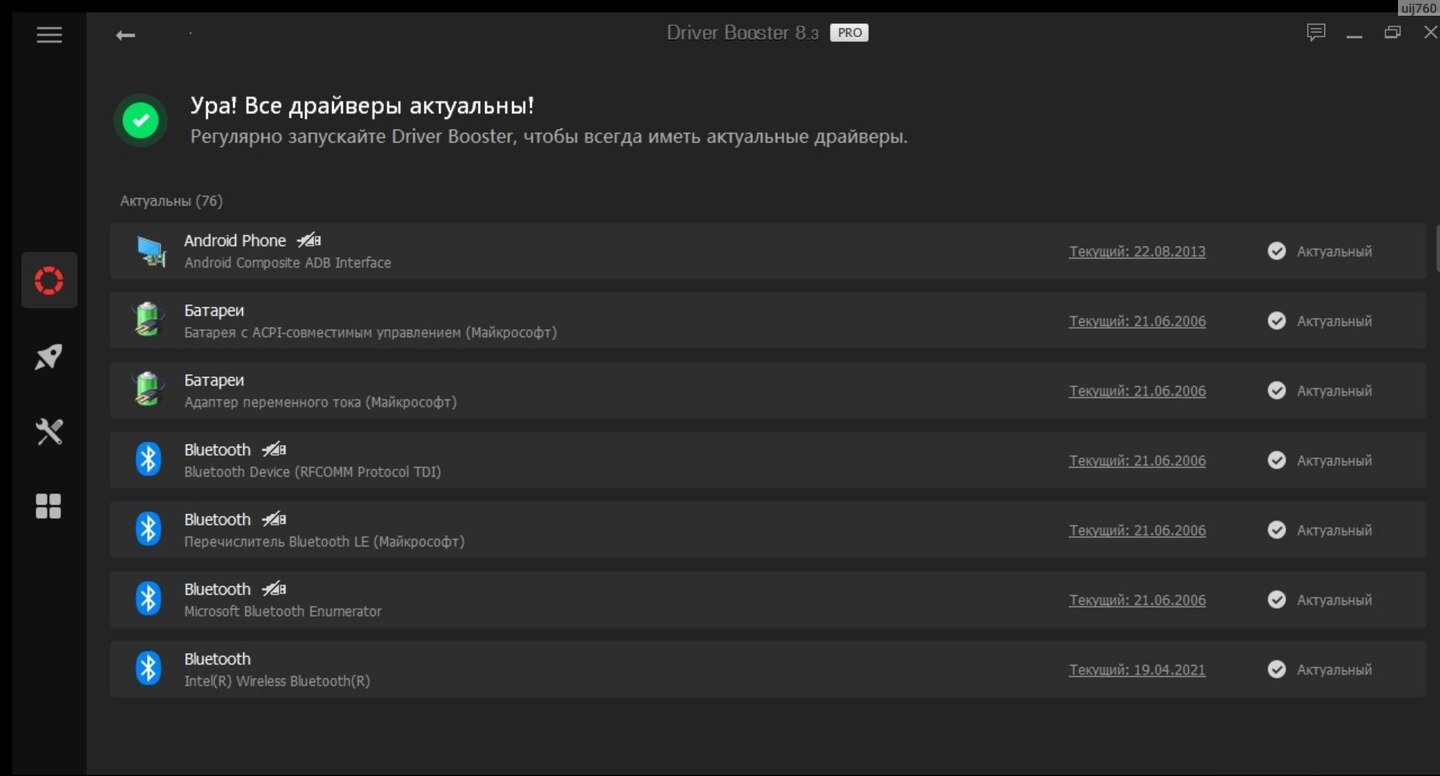The image size is (1440, 776).
Task: Click the Актуальны (76) section header
Action: pyautogui.click(x=171, y=201)
